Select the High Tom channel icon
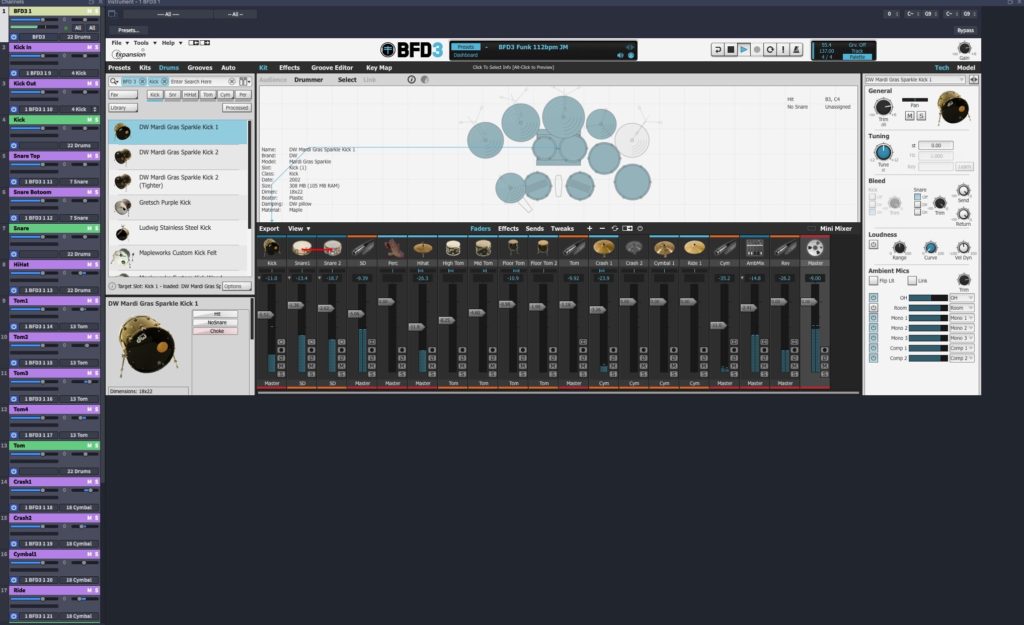The image size is (1024, 625). click(x=453, y=248)
